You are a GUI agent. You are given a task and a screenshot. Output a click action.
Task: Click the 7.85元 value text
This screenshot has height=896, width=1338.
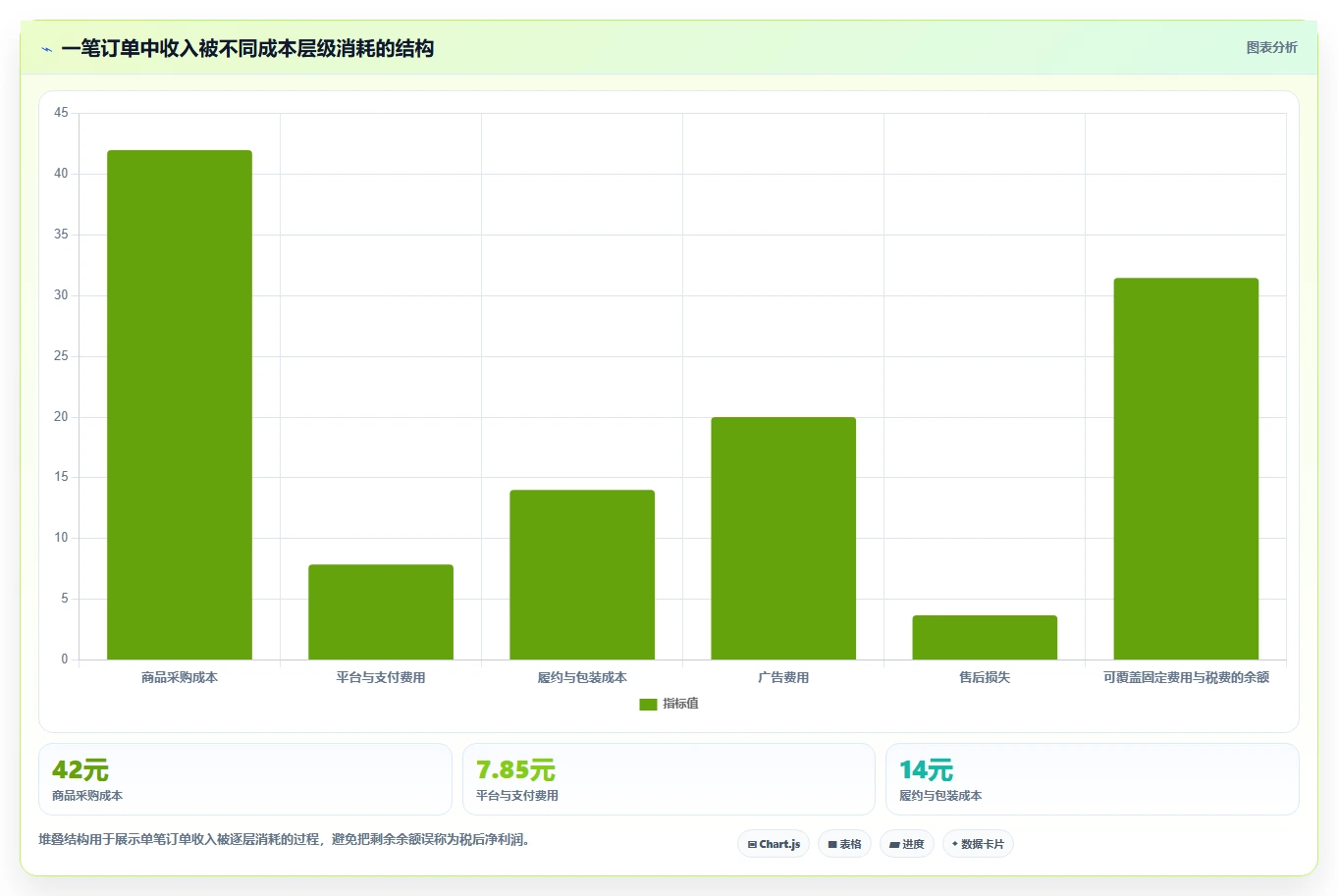[x=515, y=770]
